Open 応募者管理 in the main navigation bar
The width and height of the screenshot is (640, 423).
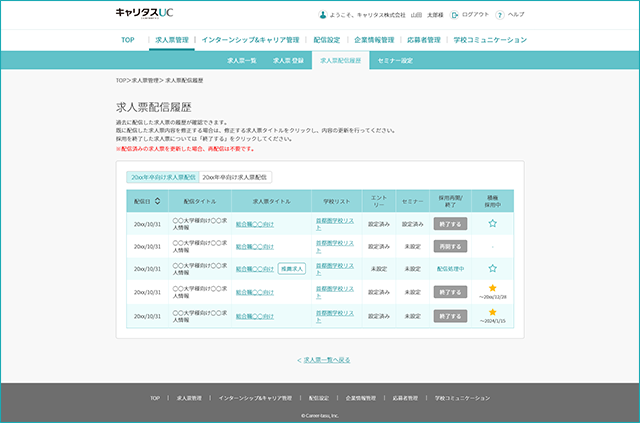tap(424, 40)
